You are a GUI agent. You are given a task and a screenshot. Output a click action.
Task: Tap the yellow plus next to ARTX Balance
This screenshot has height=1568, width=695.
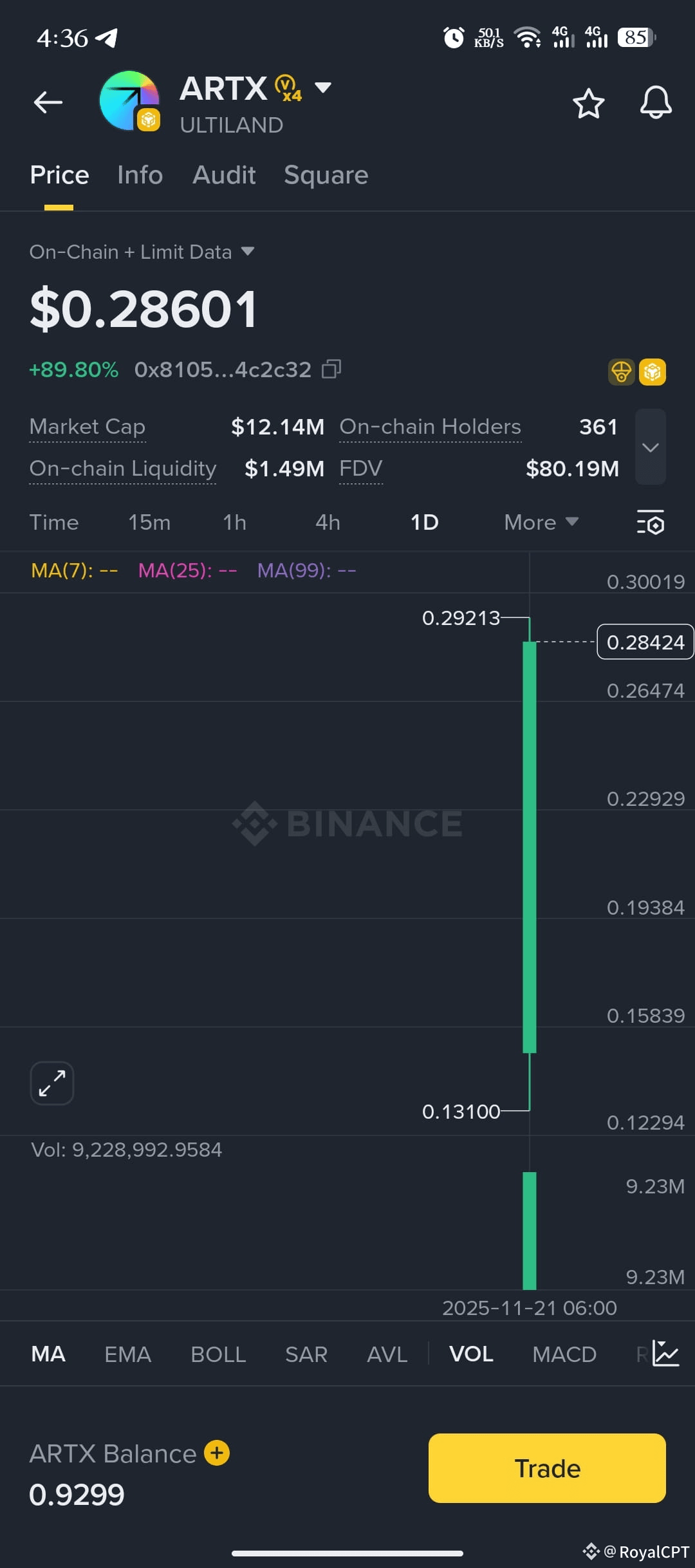[217, 1453]
